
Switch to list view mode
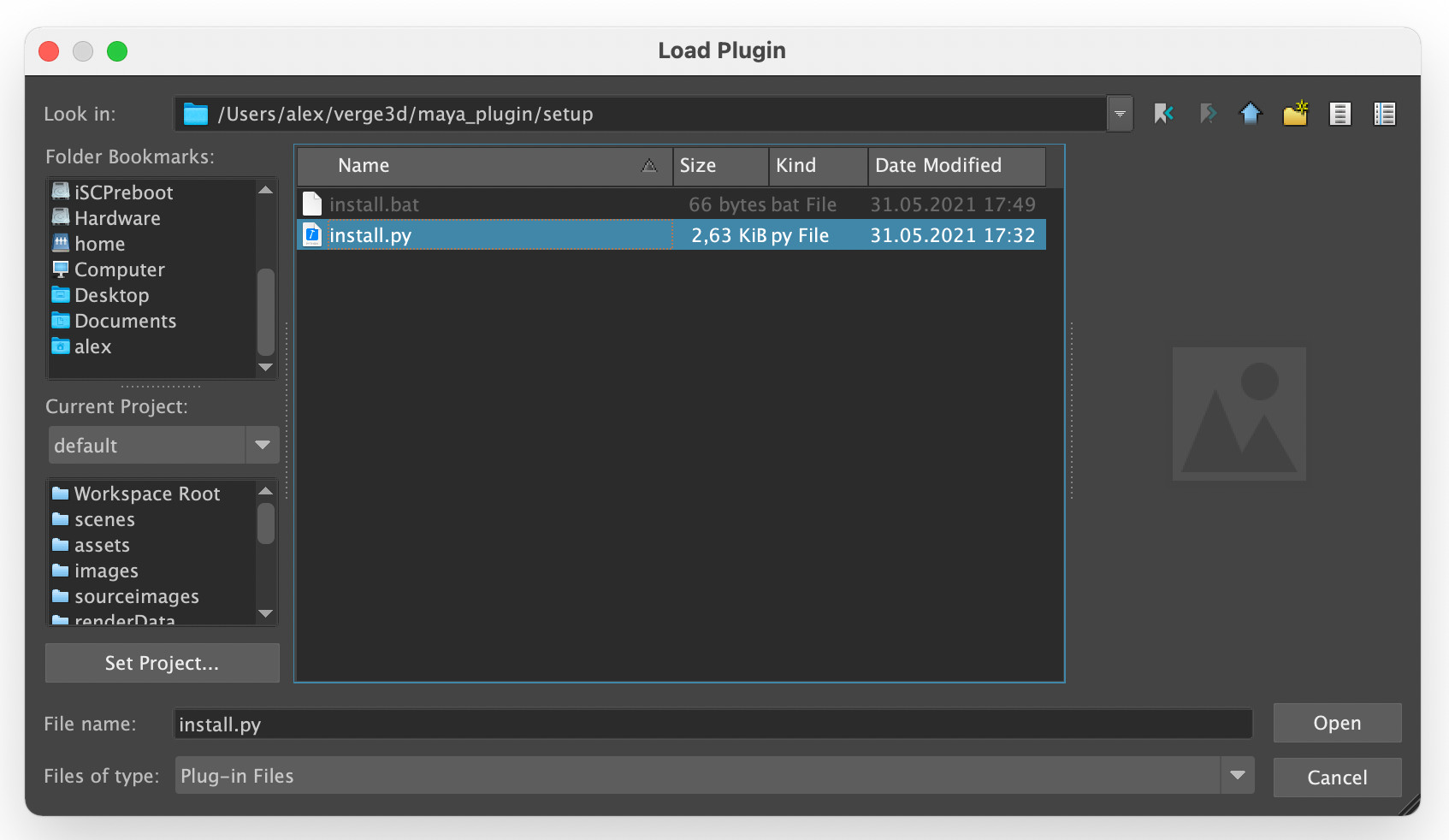(1340, 114)
